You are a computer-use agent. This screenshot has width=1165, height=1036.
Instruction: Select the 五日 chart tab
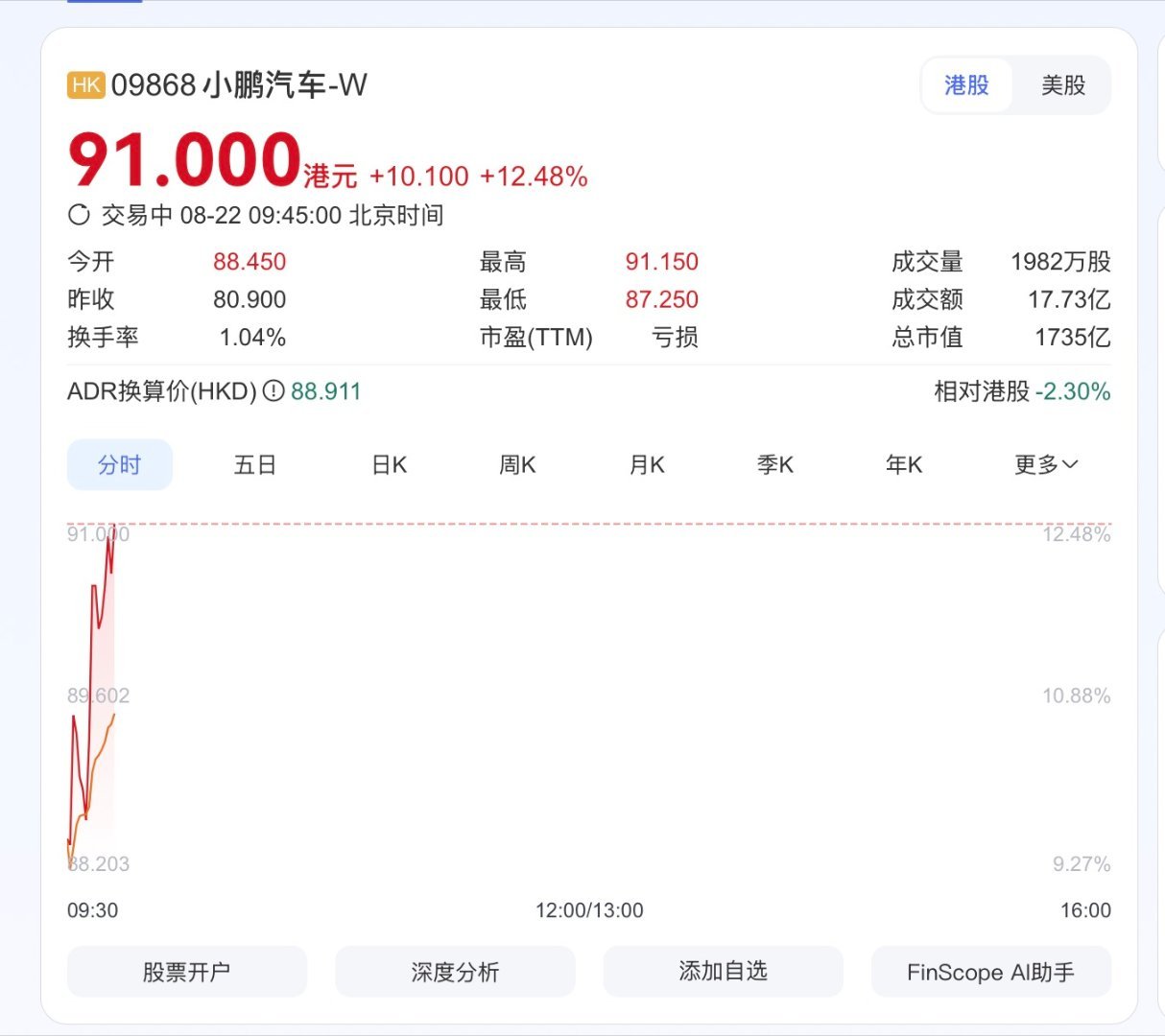[255, 465]
